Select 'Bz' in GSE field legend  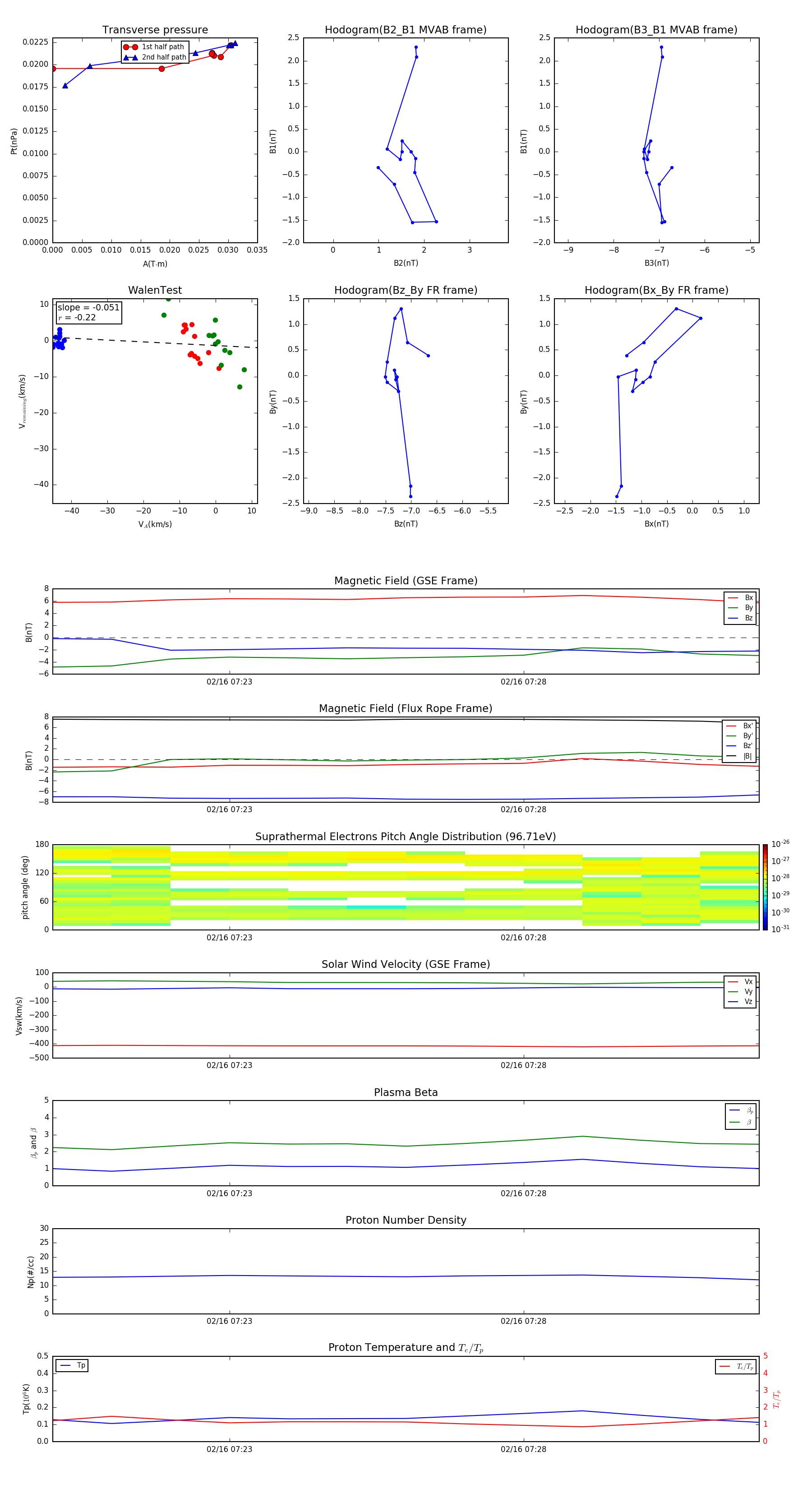tap(740, 618)
